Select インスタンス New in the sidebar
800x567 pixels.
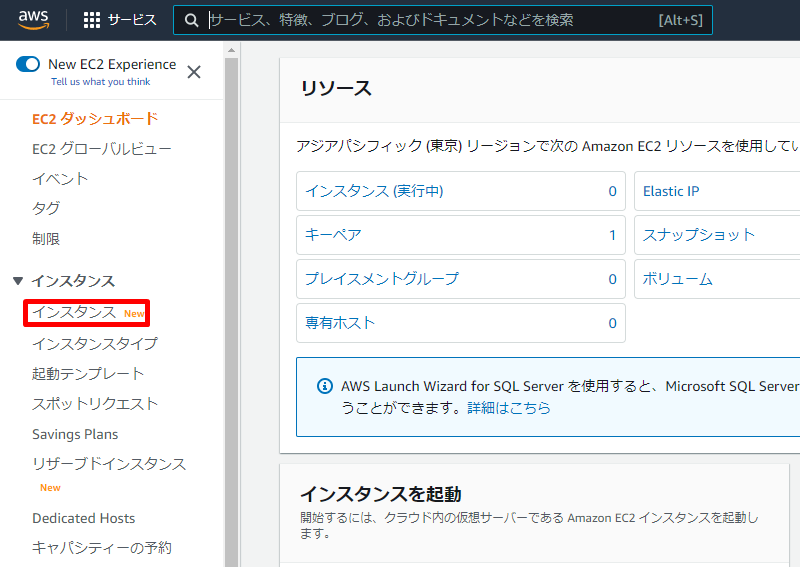click(87, 313)
